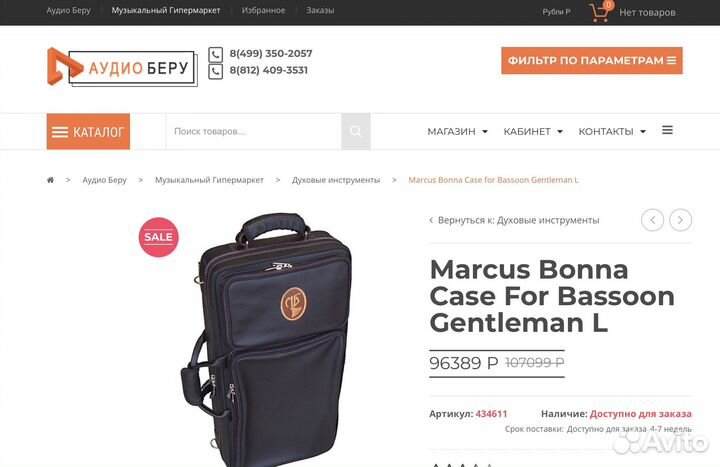
Task: Open Фильтр по параметрам
Action: 592,61
